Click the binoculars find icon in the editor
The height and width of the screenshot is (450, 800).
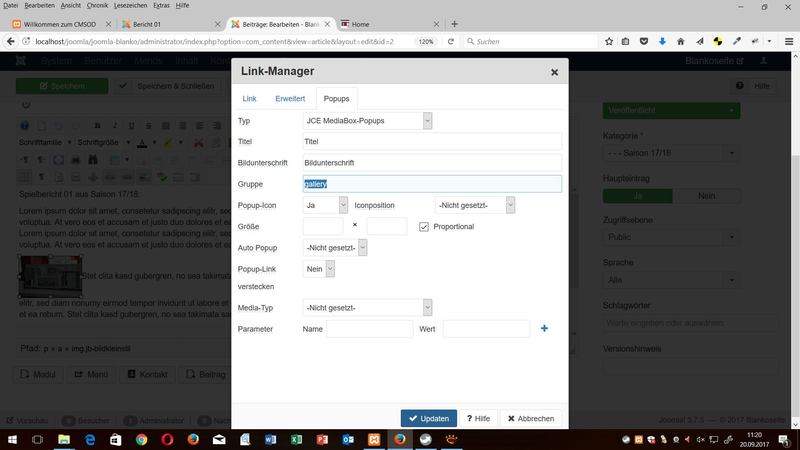(93, 160)
